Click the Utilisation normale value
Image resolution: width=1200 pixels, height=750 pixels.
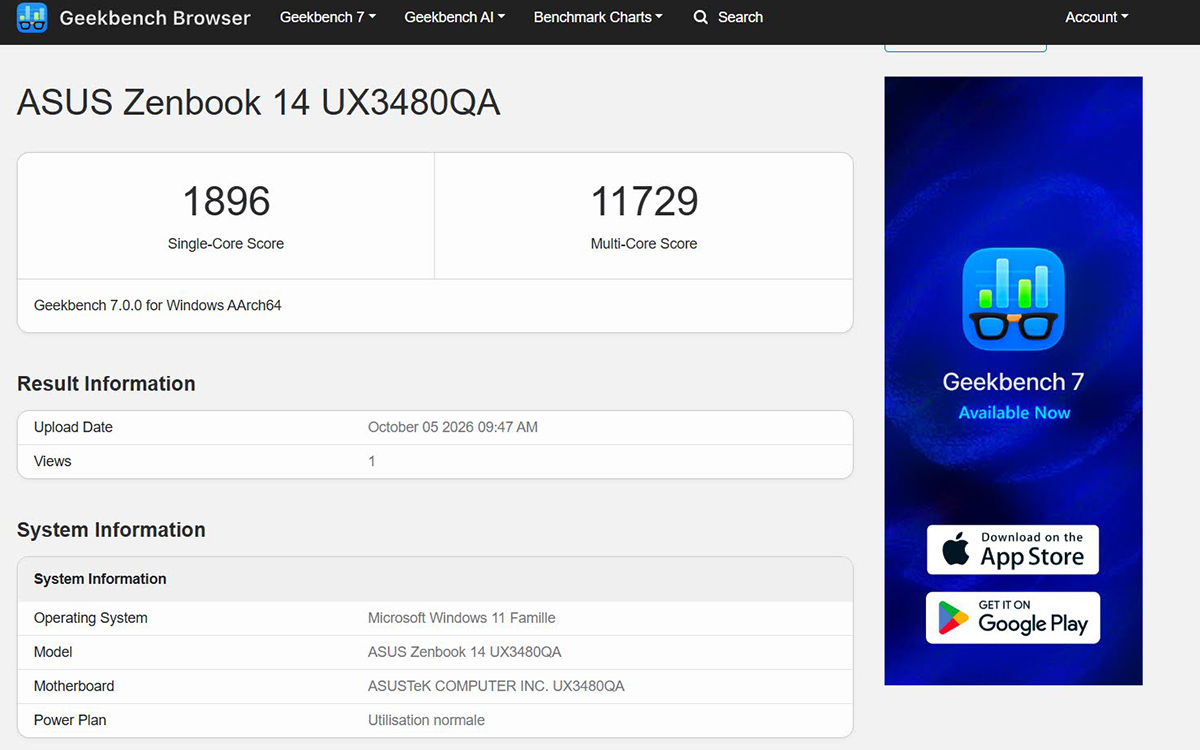click(x=426, y=720)
